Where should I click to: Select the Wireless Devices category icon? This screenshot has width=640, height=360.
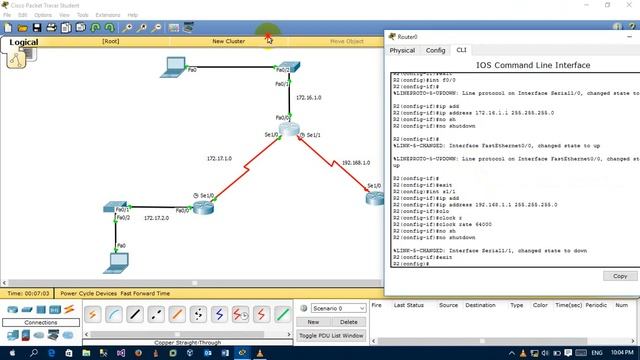point(55,310)
